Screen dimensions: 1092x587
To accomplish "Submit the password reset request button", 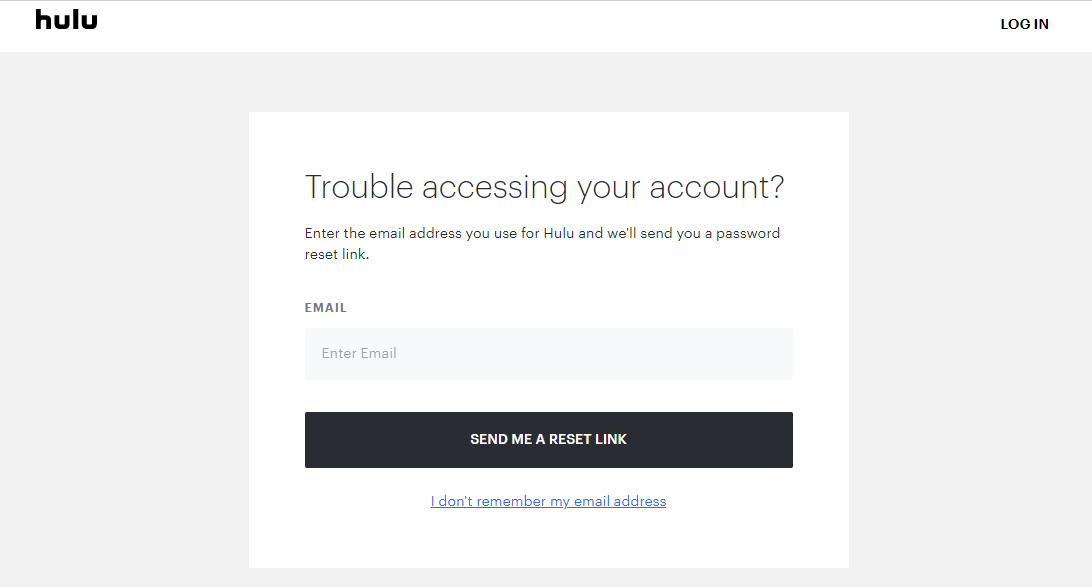I will point(548,440).
